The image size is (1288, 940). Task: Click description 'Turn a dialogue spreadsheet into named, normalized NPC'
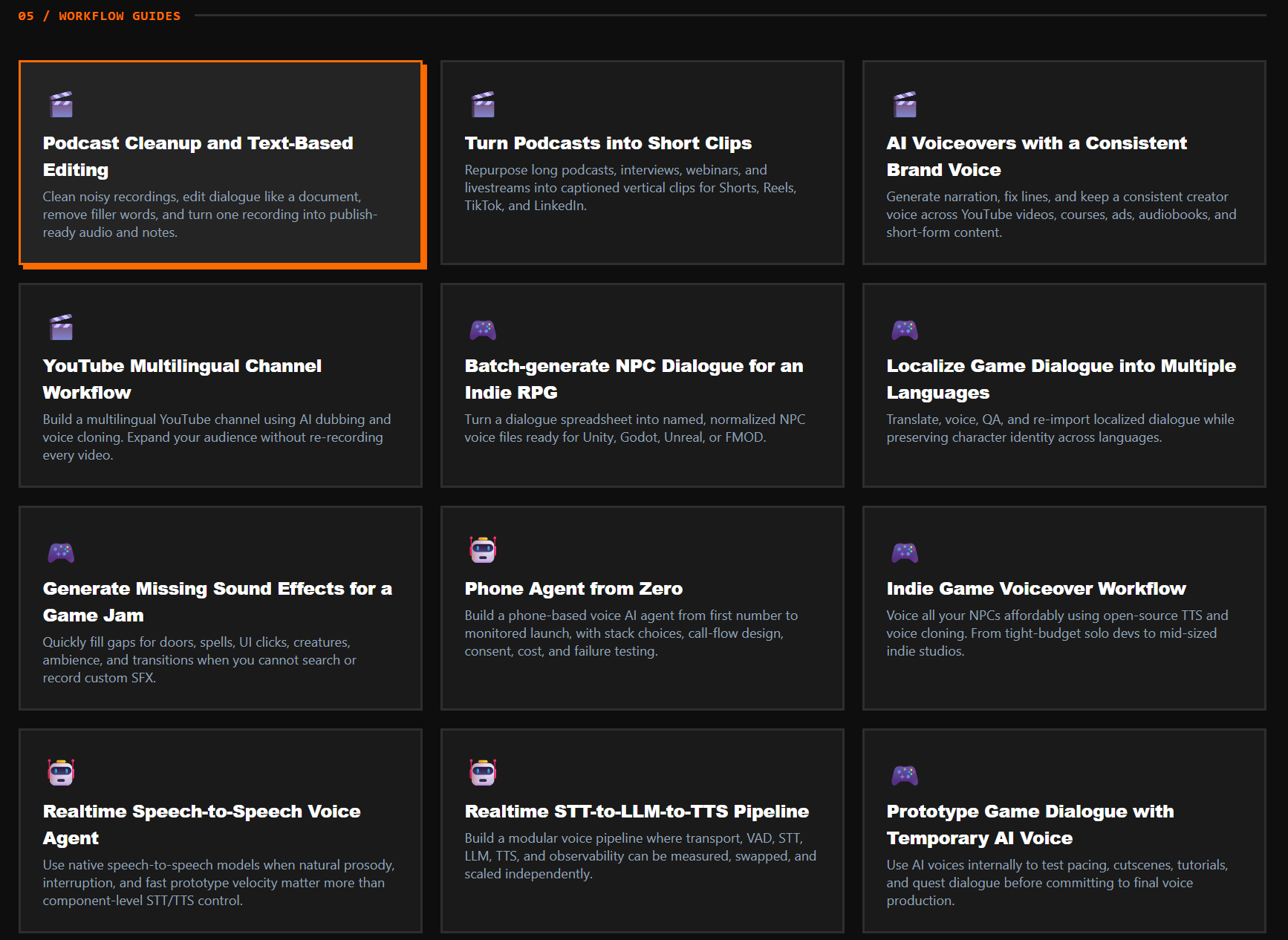click(x=635, y=428)
